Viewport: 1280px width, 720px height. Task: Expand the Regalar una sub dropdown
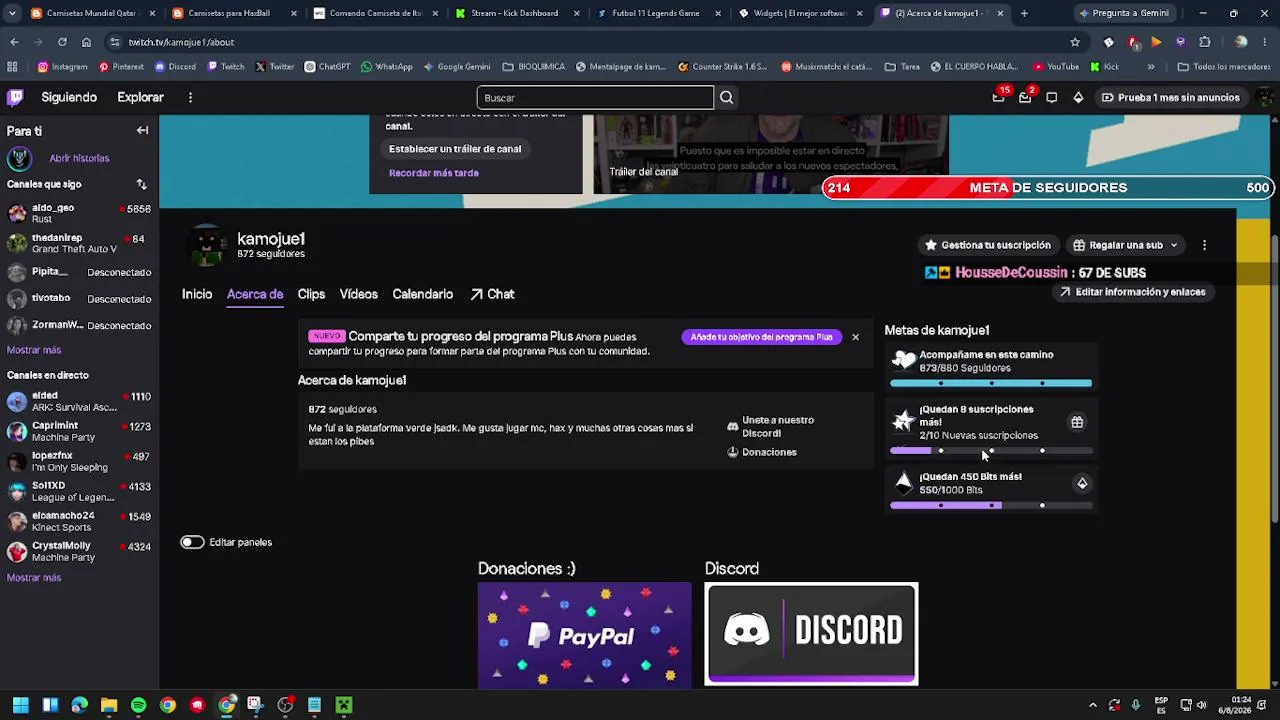[x=1126, y=245]
